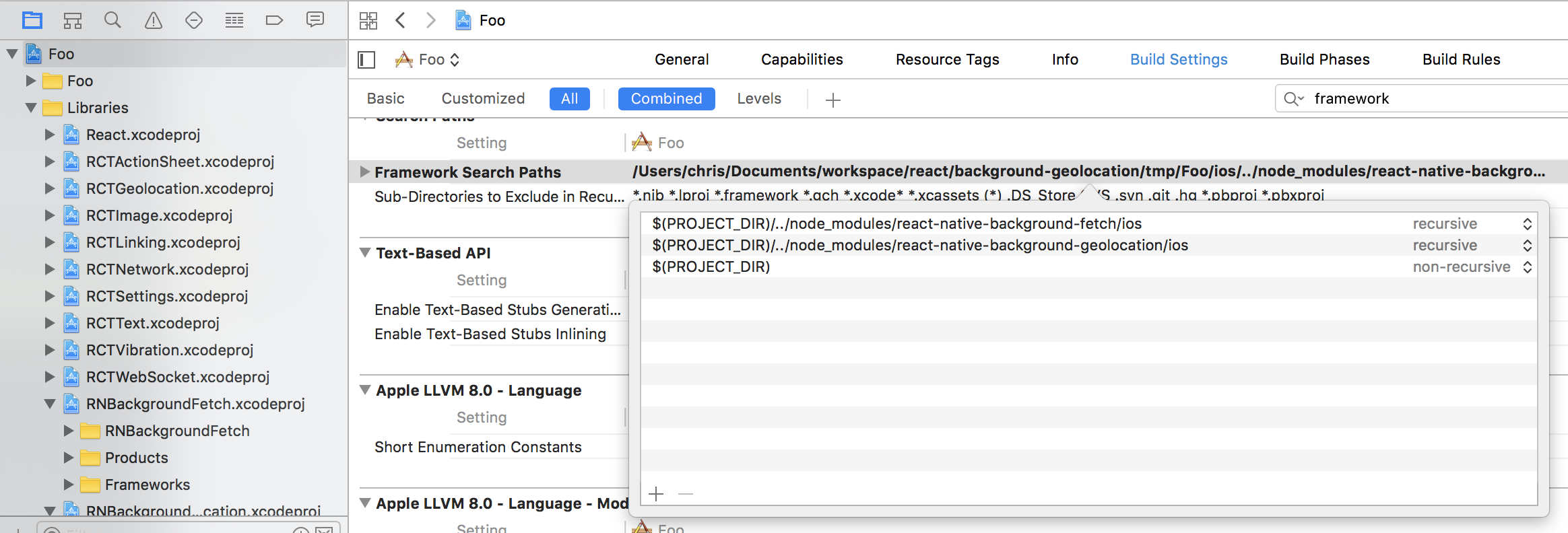This screenshot has height=533, width=1568.
Task: Switch to Combined settings view
Action: 666,99
